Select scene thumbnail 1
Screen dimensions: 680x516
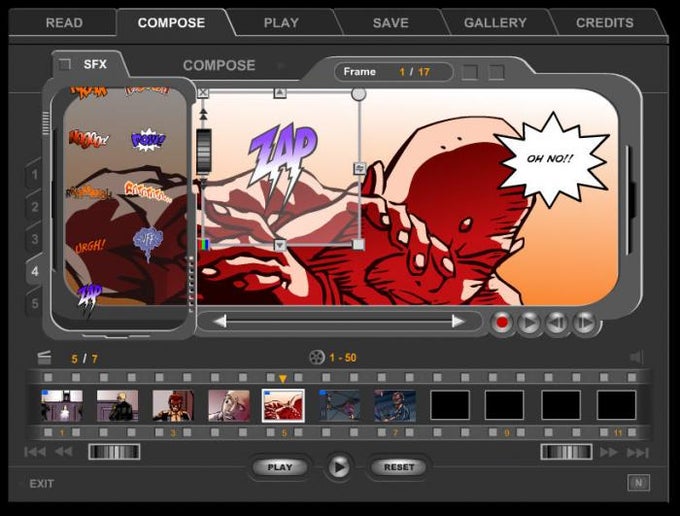[x=62, y=406]
